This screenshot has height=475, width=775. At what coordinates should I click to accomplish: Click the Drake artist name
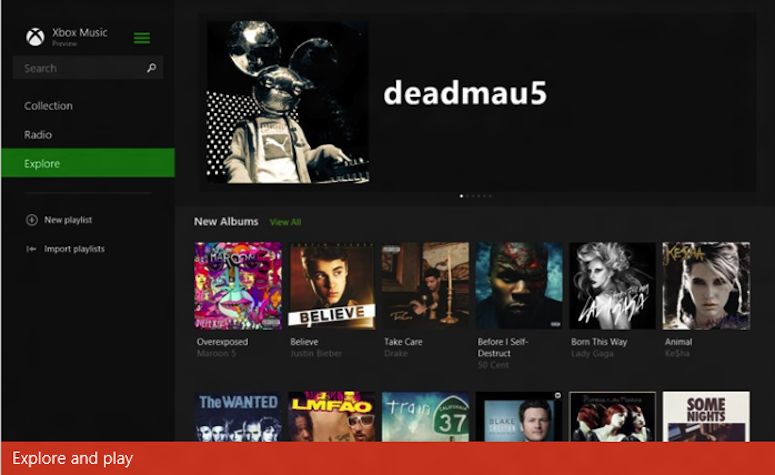click(396, 353)
